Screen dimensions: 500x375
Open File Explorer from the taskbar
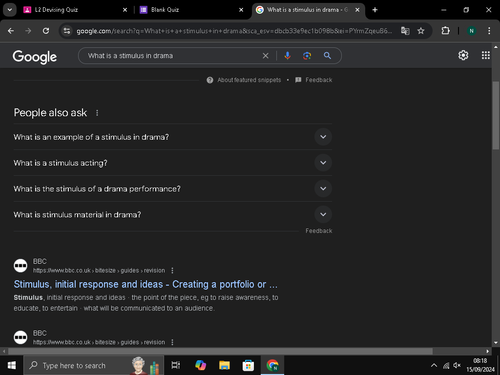(x=224, y=365)
